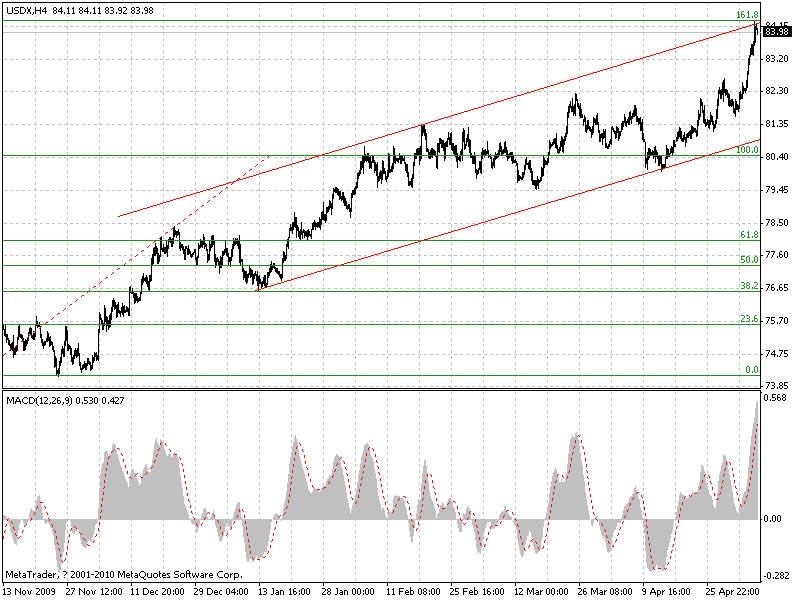This screenshot has height=600, width=800.
Task: Select the current price tag 83.98
Action: pos(775,32)
